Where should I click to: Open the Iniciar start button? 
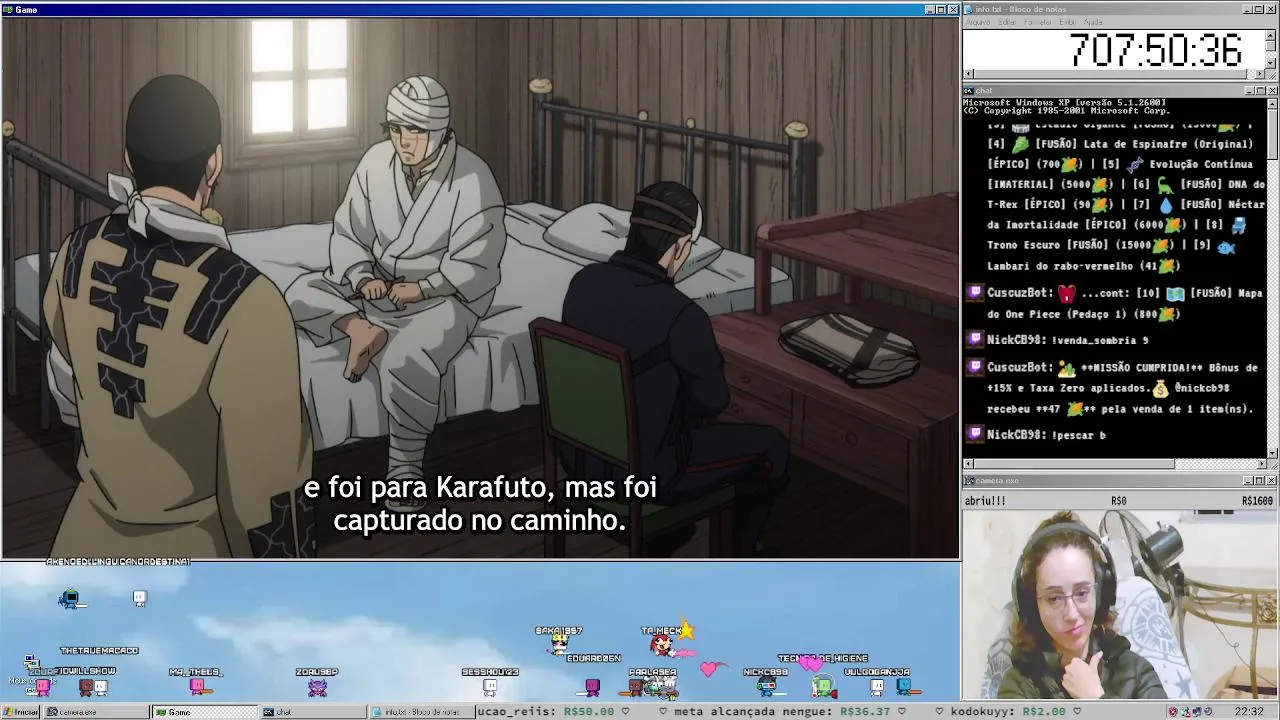coord(21,712)
